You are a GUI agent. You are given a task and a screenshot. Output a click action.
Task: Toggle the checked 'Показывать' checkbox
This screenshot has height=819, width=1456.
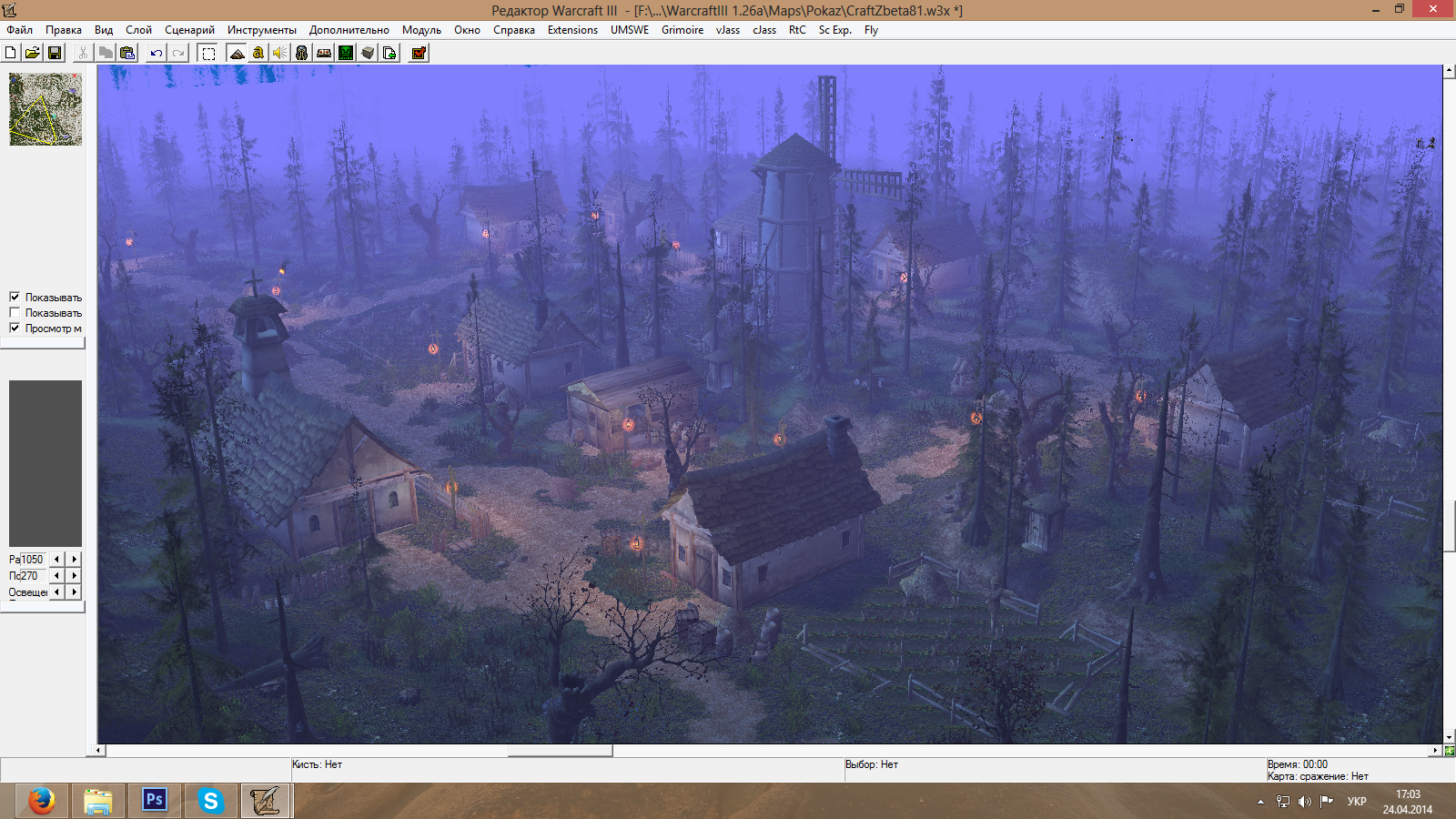(x=15, y=297)
